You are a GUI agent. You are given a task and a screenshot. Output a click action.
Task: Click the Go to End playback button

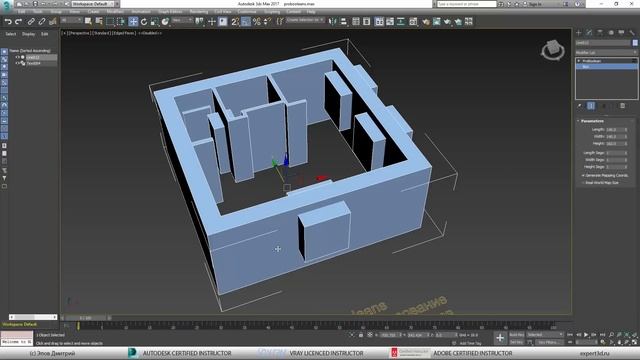[602, 335]
